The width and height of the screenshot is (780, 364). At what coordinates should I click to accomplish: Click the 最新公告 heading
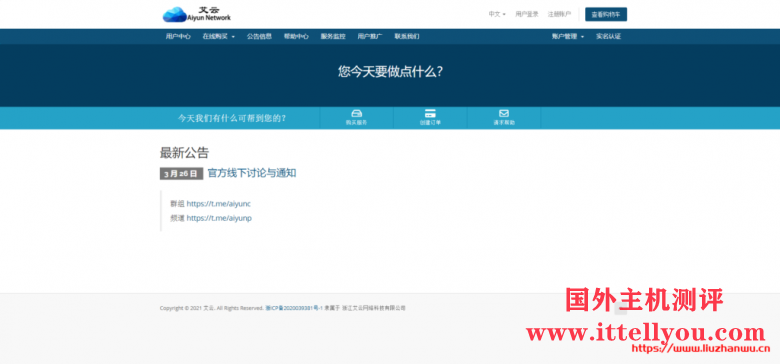[184, 153]
